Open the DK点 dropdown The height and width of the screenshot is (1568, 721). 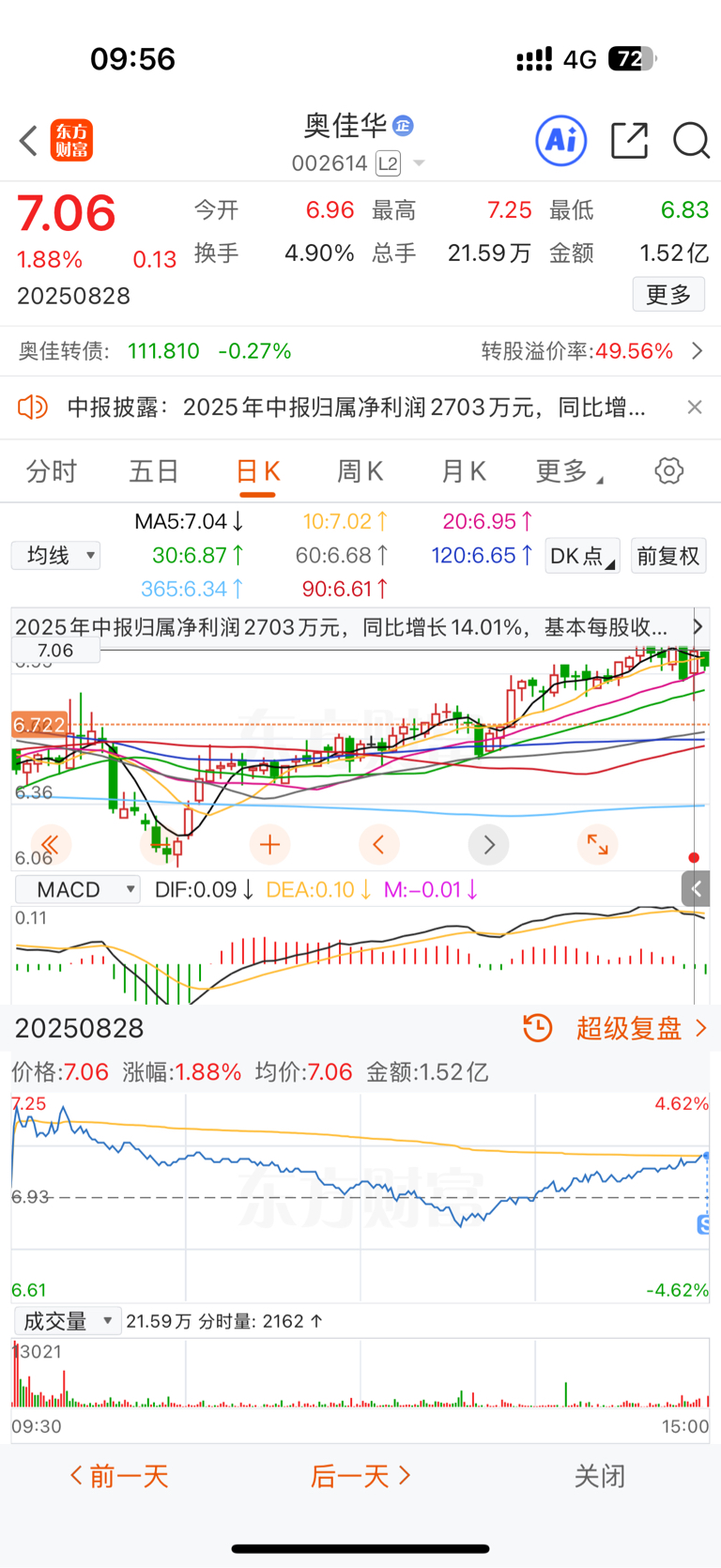pyautogui.click(x=582, y=556)
